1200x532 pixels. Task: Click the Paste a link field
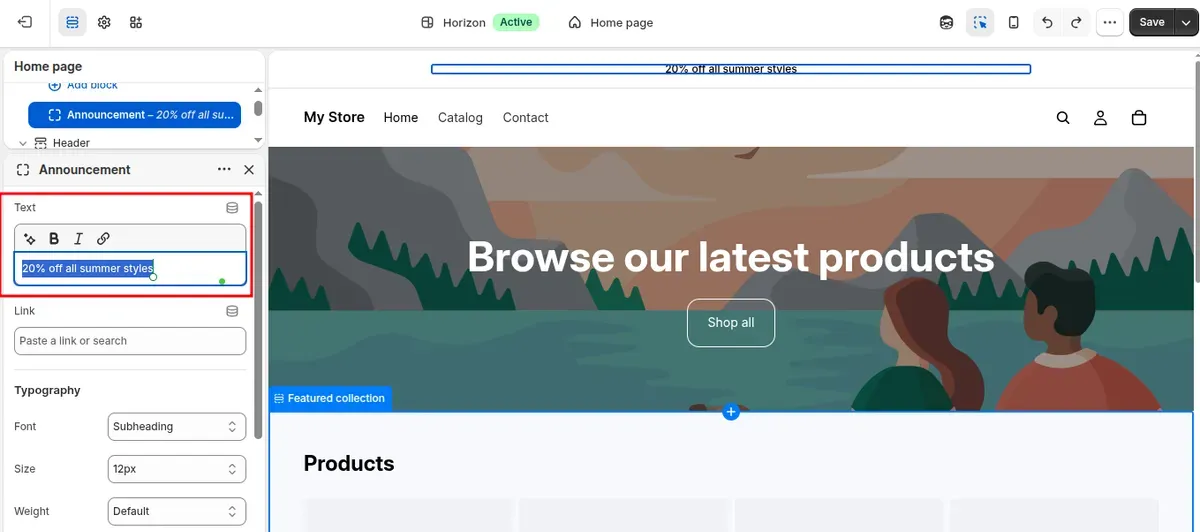coord(130,341)
